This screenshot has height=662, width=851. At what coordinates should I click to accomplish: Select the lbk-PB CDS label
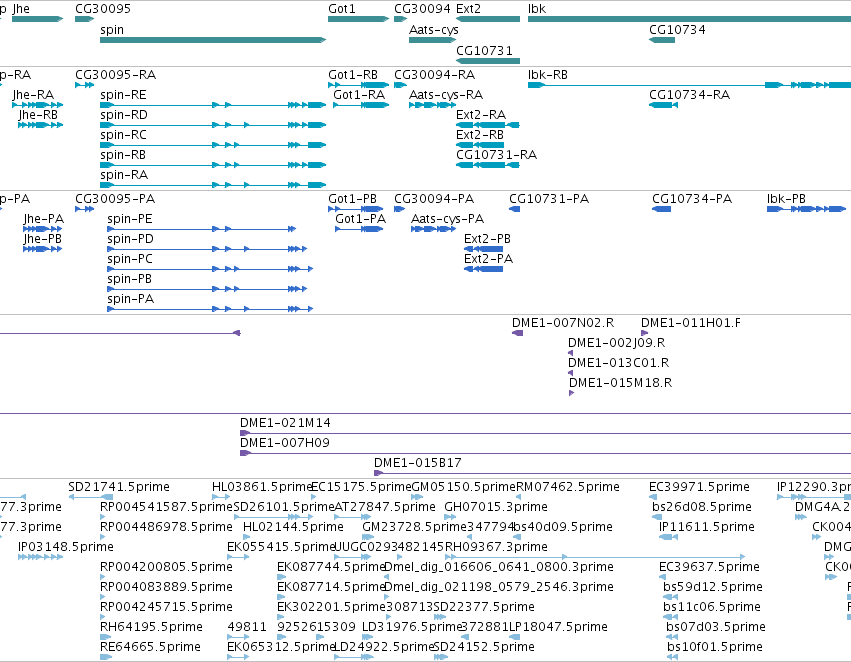pos(786,199)
